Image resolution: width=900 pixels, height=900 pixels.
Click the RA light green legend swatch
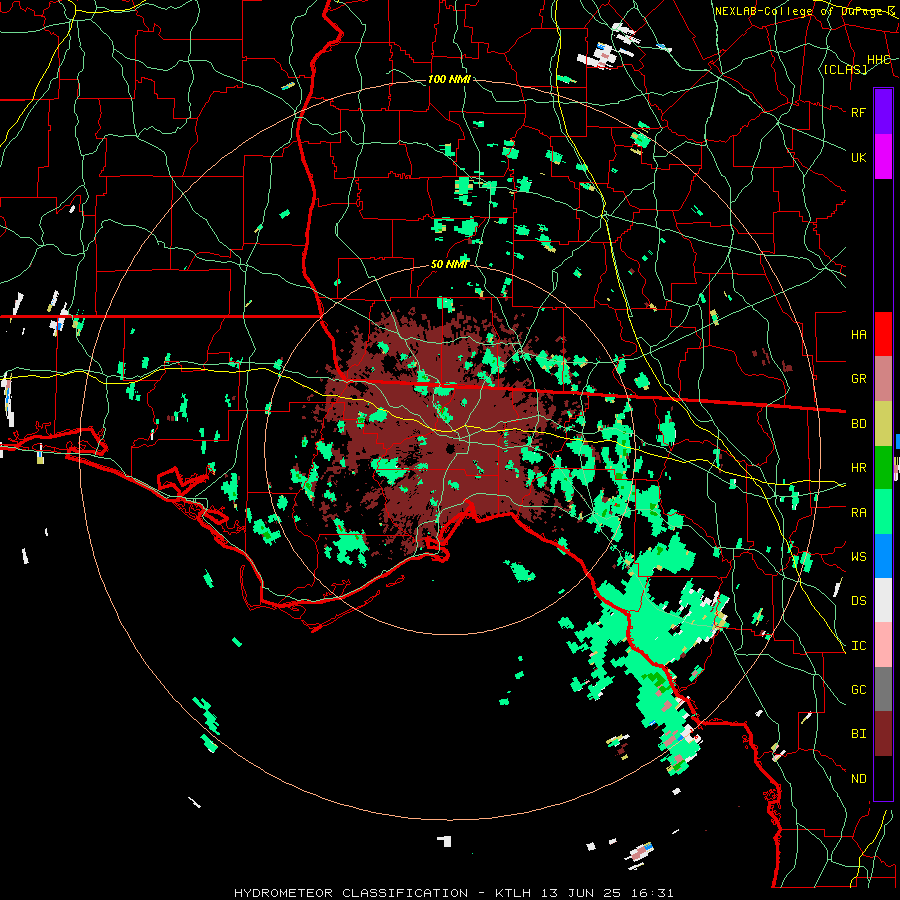coord(883,512)
